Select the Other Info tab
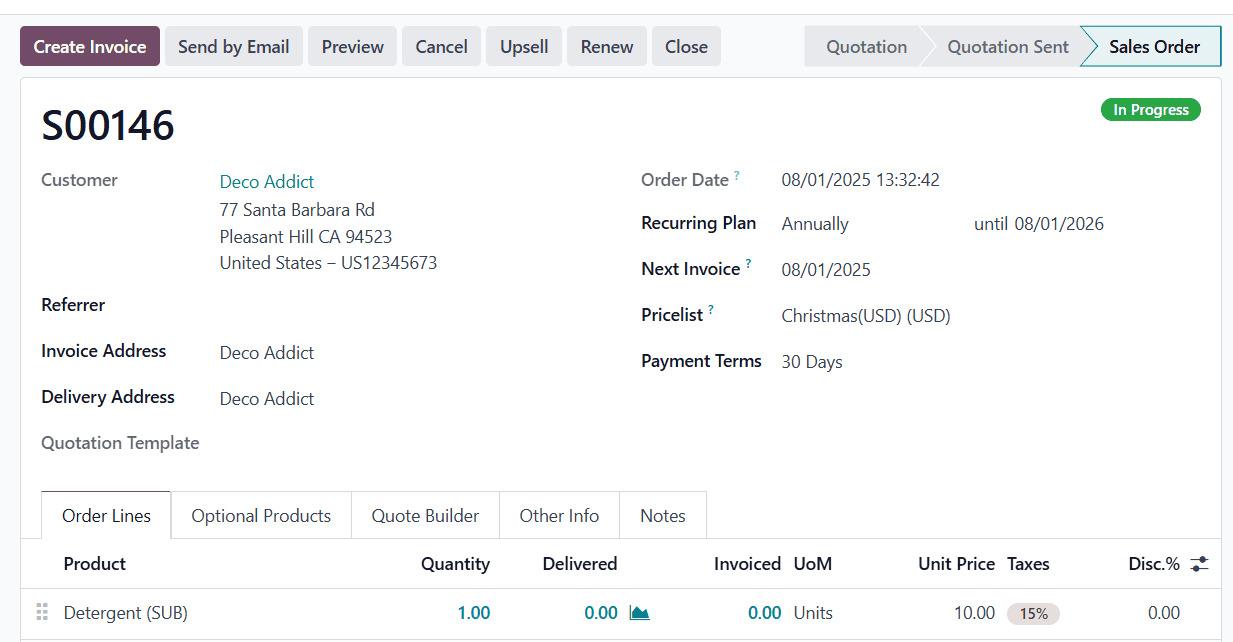Viewport: 1233px width, 642px height. click(559, 516)
